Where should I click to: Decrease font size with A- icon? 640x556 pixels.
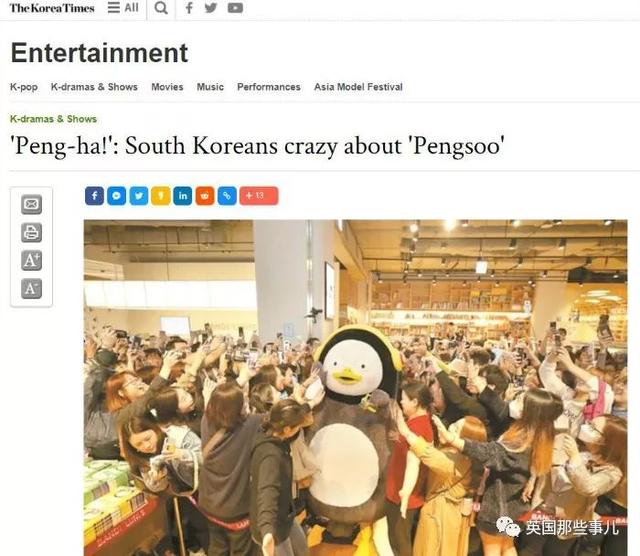point(31,289)
